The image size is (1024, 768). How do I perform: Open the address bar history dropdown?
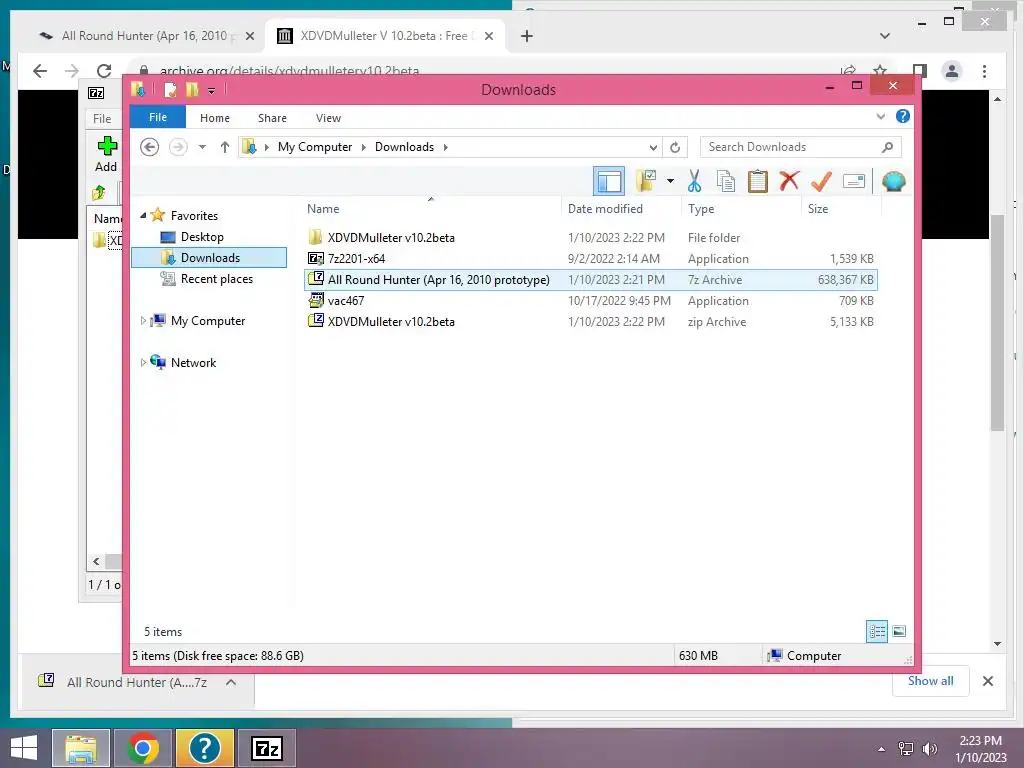pyautogui.click(x=652, y=148)
